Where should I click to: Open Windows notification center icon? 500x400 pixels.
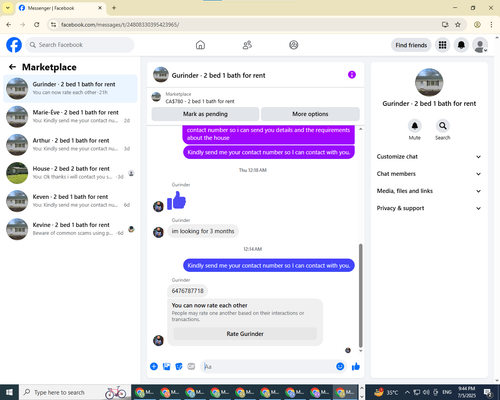488,392
